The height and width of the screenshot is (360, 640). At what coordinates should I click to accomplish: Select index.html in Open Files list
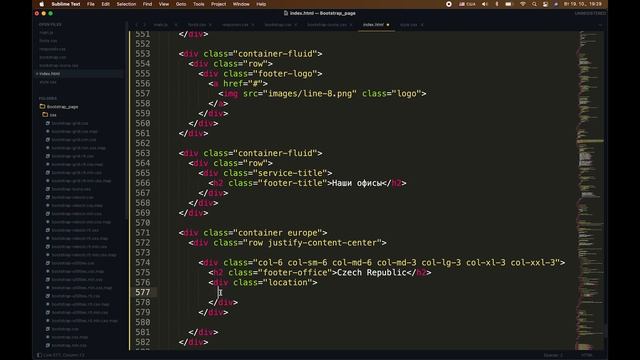[x=50, y=74]
